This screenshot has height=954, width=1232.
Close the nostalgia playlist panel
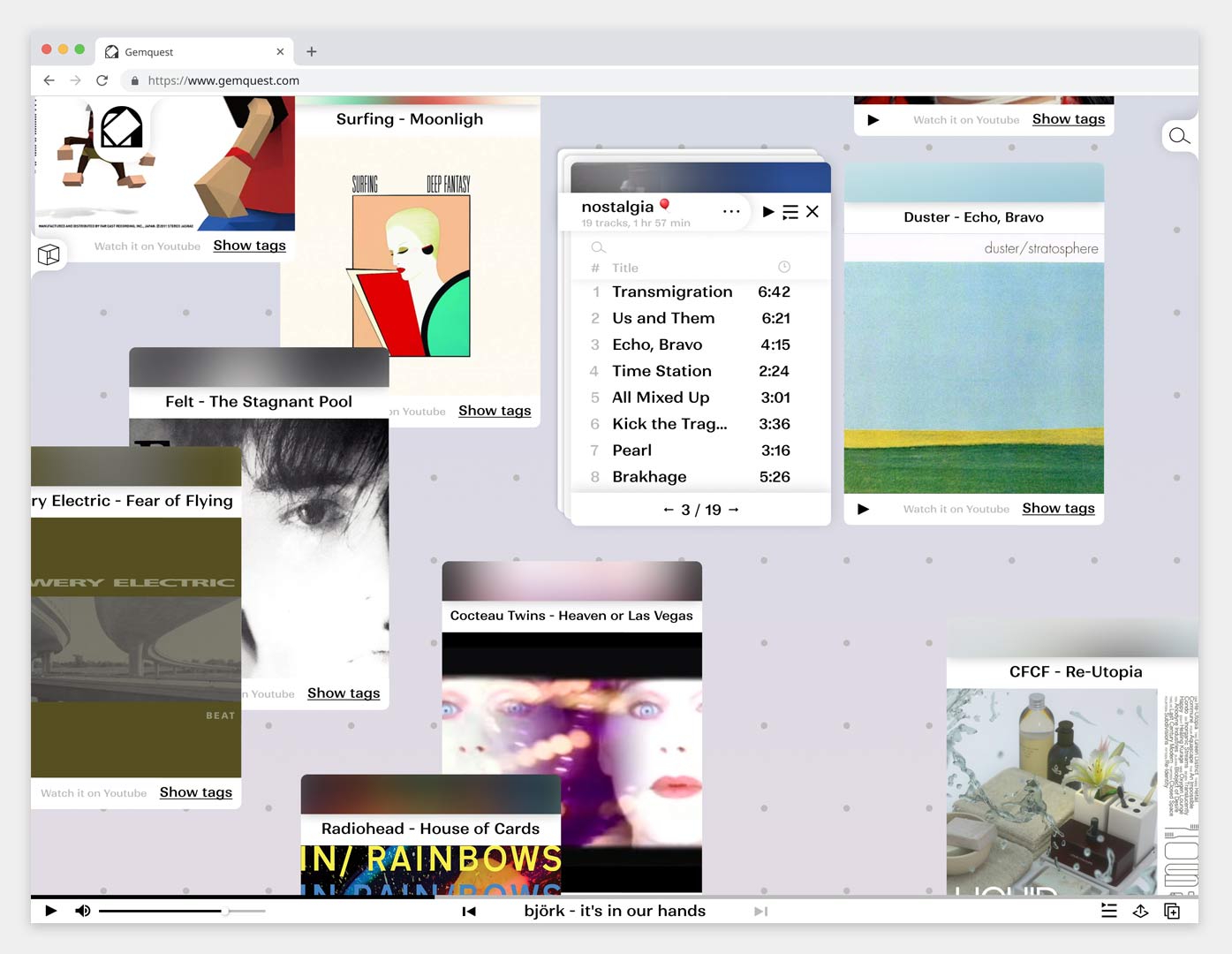click(813, 212)
